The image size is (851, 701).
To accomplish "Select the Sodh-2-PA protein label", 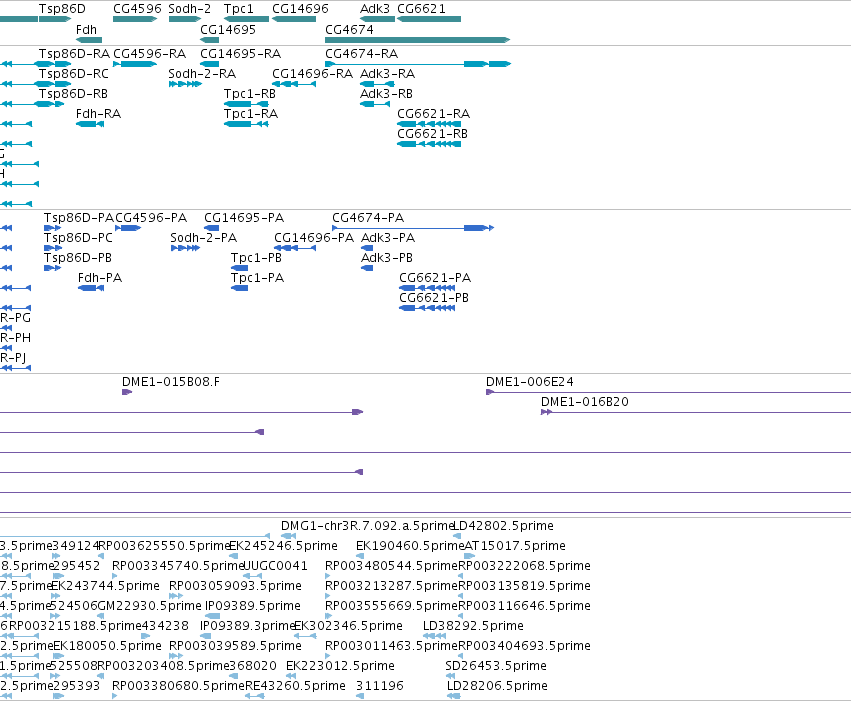I will click(204, 238).
